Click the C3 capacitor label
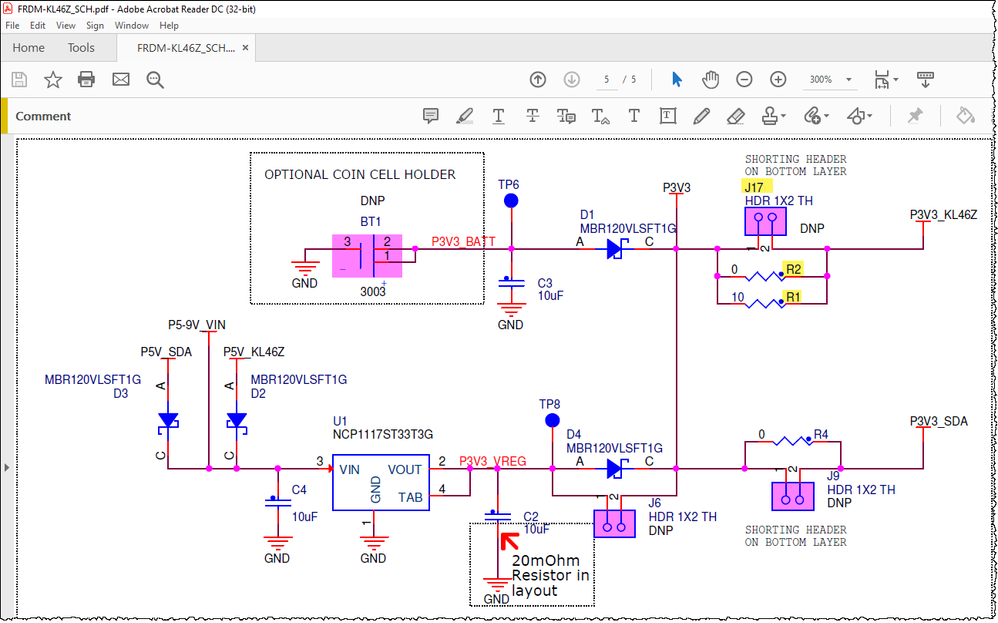Viewport: 998px width, 623px height. (545, 283)
